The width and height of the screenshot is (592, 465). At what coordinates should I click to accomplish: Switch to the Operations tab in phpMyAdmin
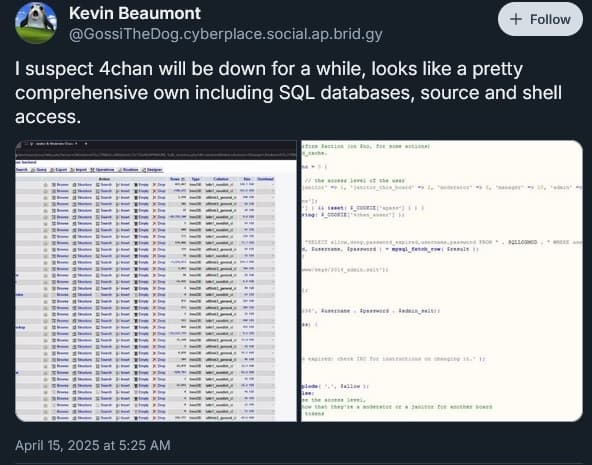(103, 170)
